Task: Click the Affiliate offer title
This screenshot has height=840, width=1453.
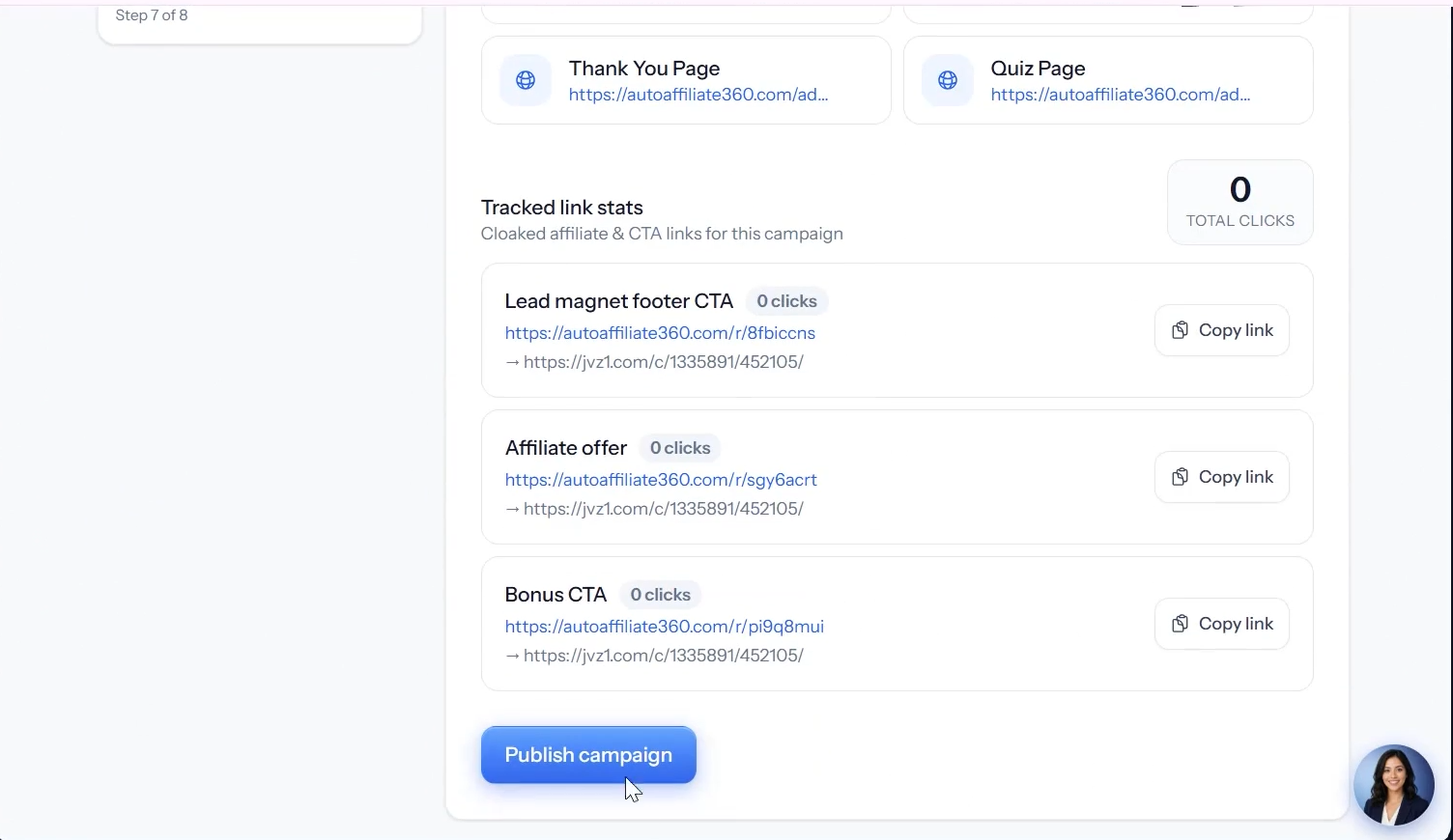Action: 566,448
